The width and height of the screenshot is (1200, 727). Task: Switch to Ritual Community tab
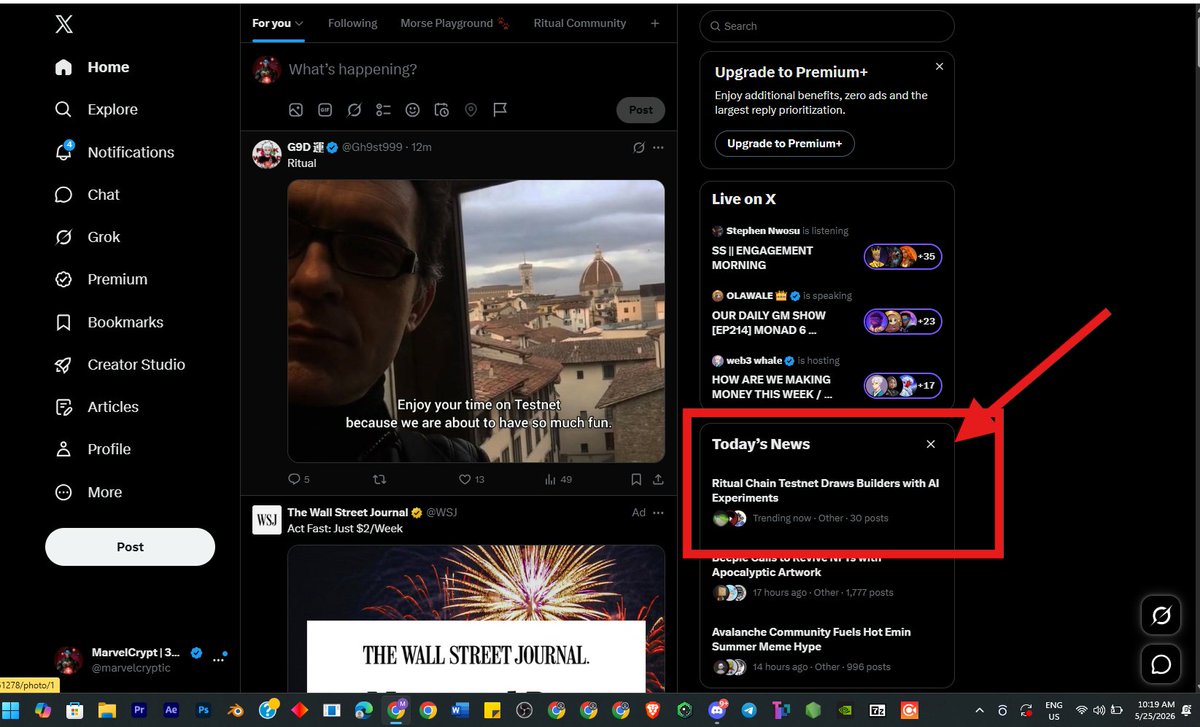[580, 23]
